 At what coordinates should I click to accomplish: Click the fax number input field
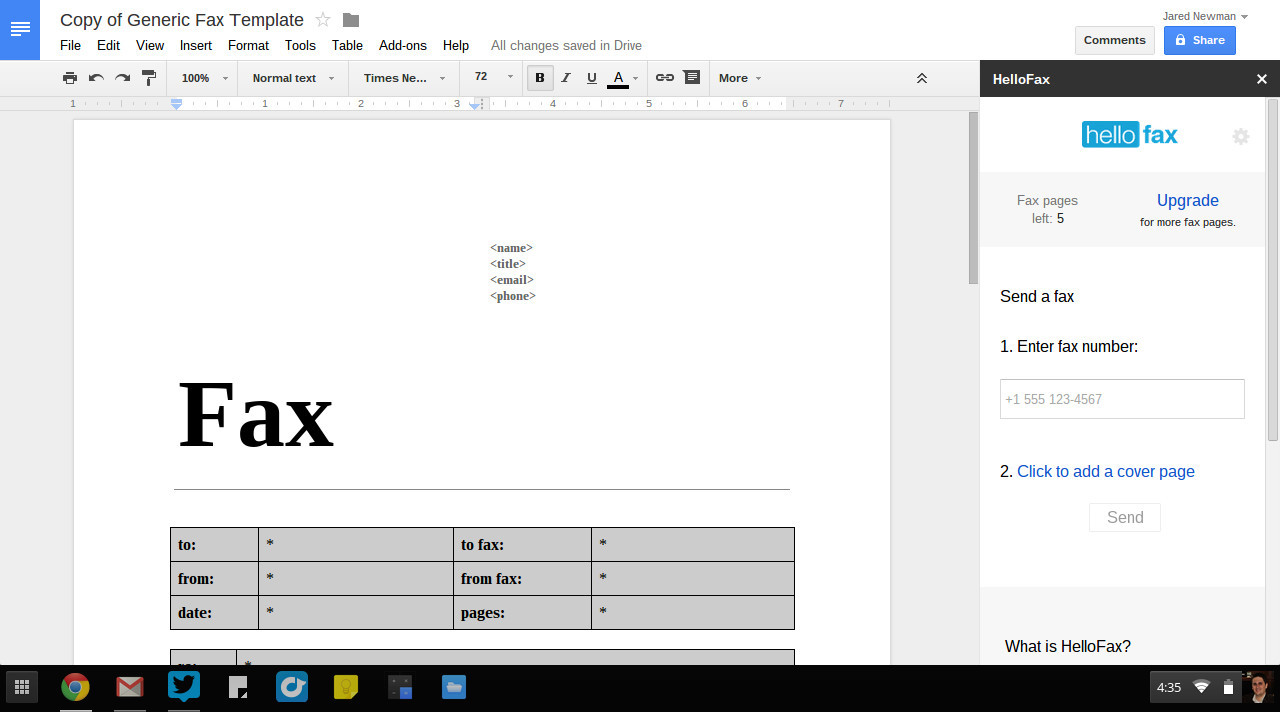pos(1122,399)
